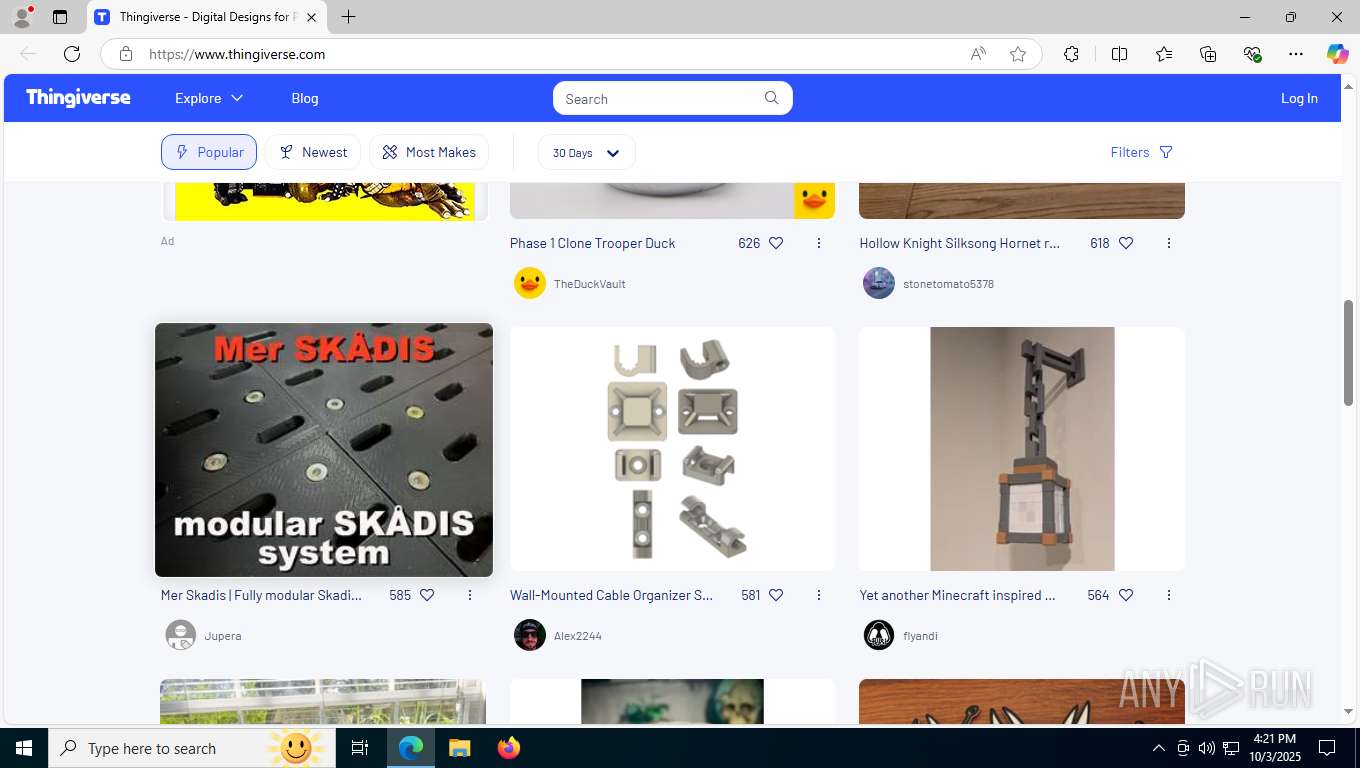Image resolution: width=1360 pixels, height=768 pixels.
Task: Open flyandi profile avatar
Action: 879,635
